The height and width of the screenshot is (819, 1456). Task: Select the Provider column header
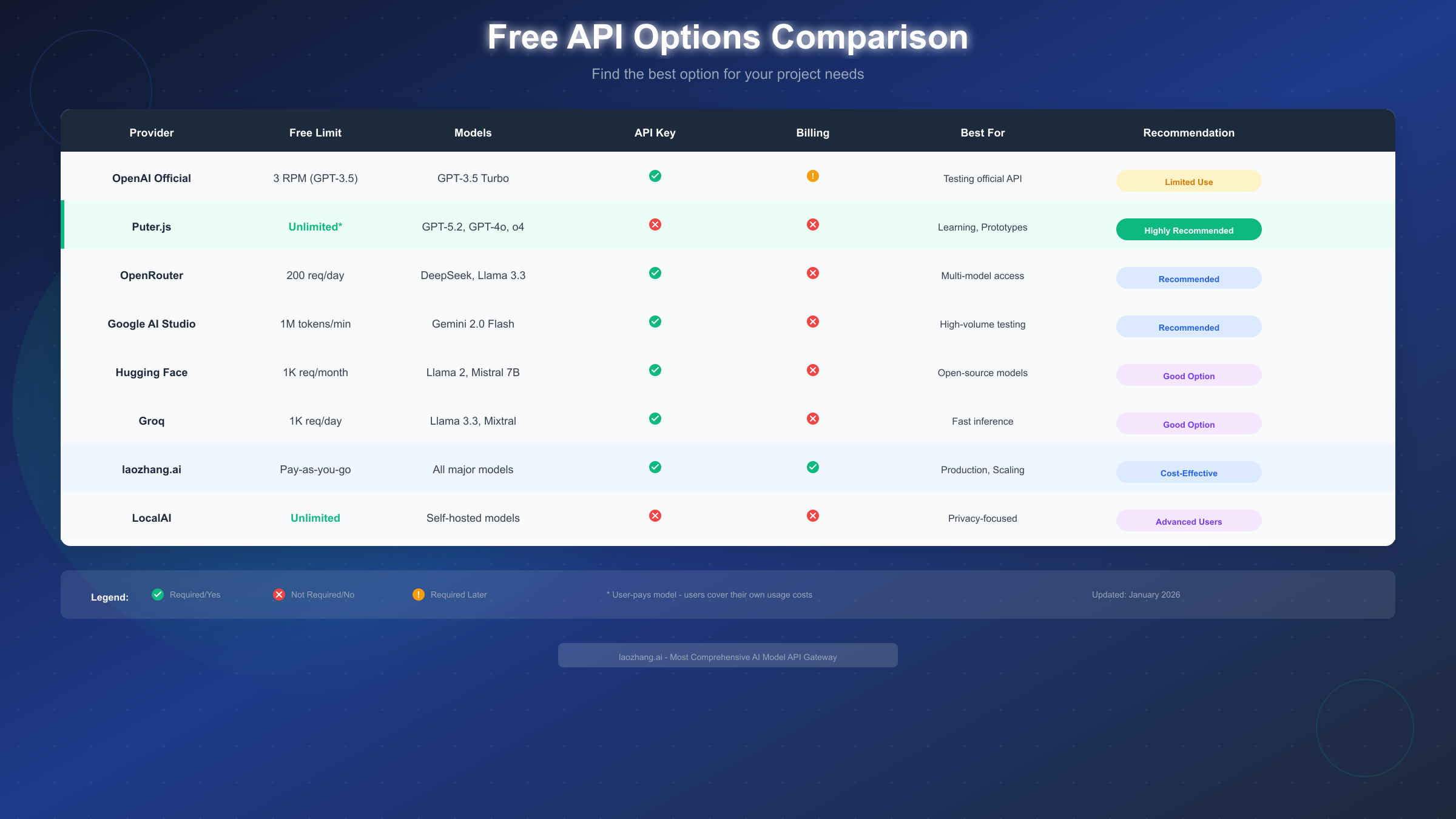151,132
